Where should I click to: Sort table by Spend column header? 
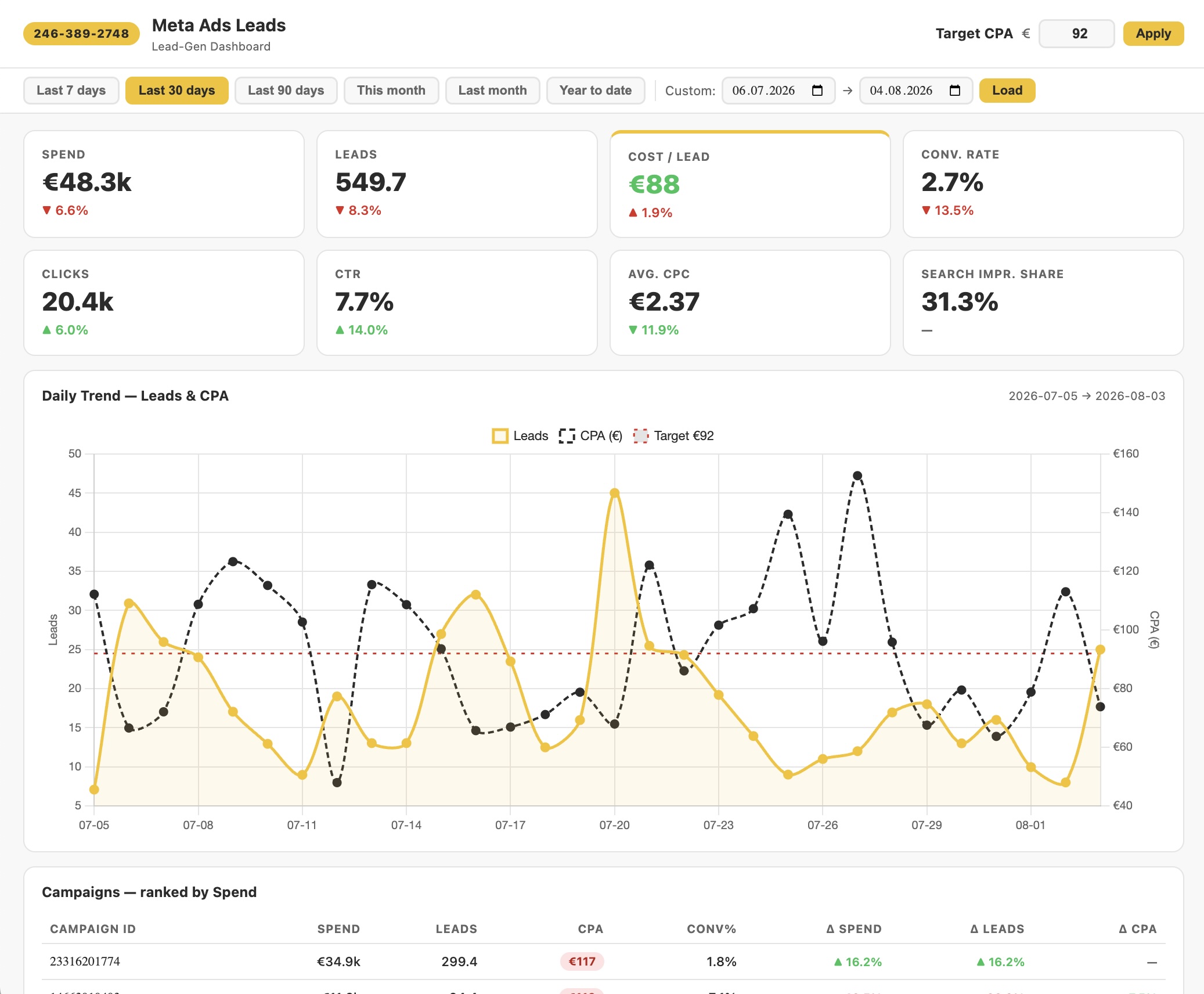338,929
